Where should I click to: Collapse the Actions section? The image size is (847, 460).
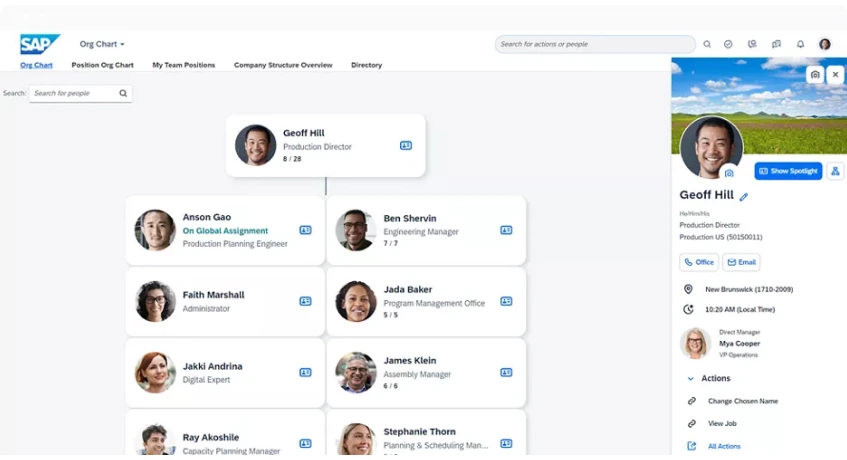(690, 378)
